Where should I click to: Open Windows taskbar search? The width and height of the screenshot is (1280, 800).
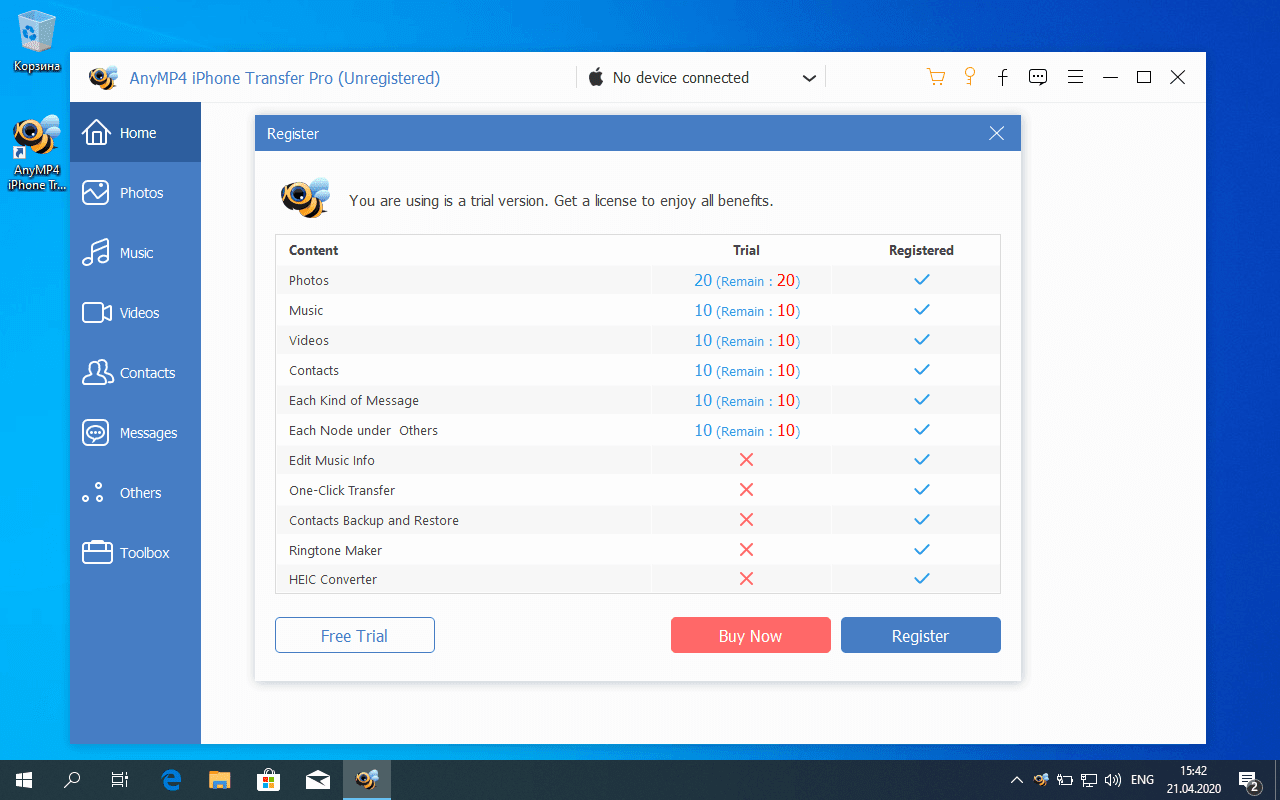[72, 780]
